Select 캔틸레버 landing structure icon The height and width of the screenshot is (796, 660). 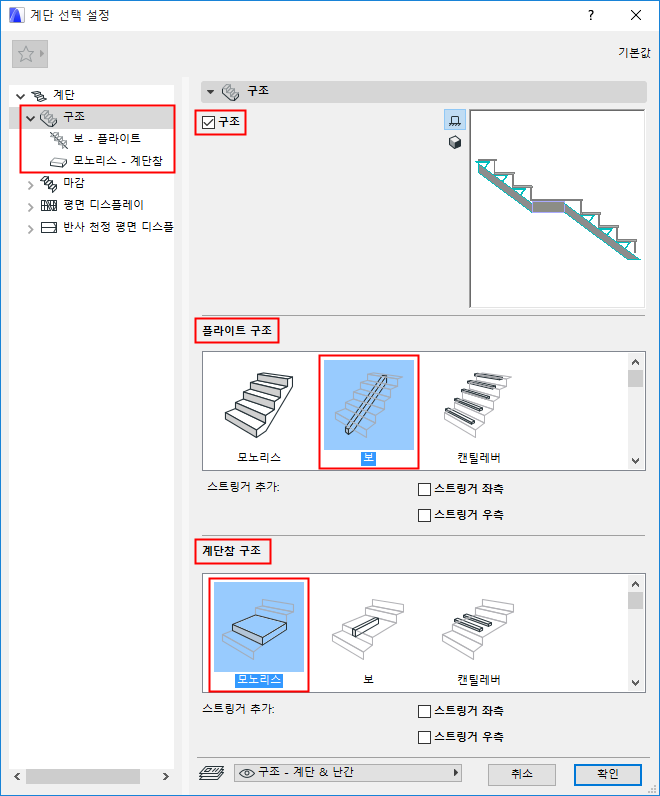[479, 635]
